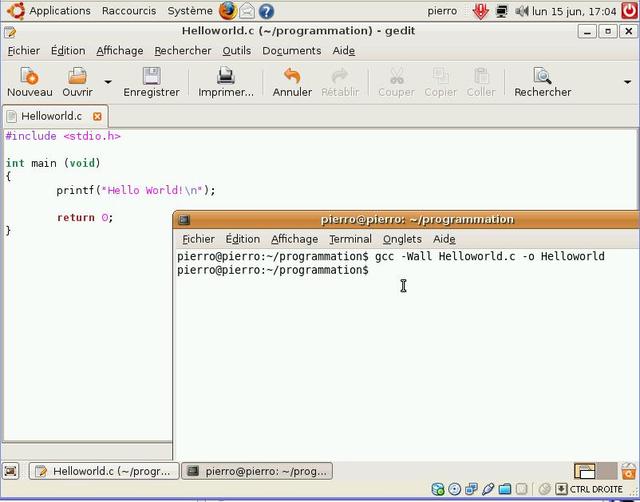Click the show desktop icon in bottom panel
The width and height of the screenshot is (640, 502).
click(11, 471)
